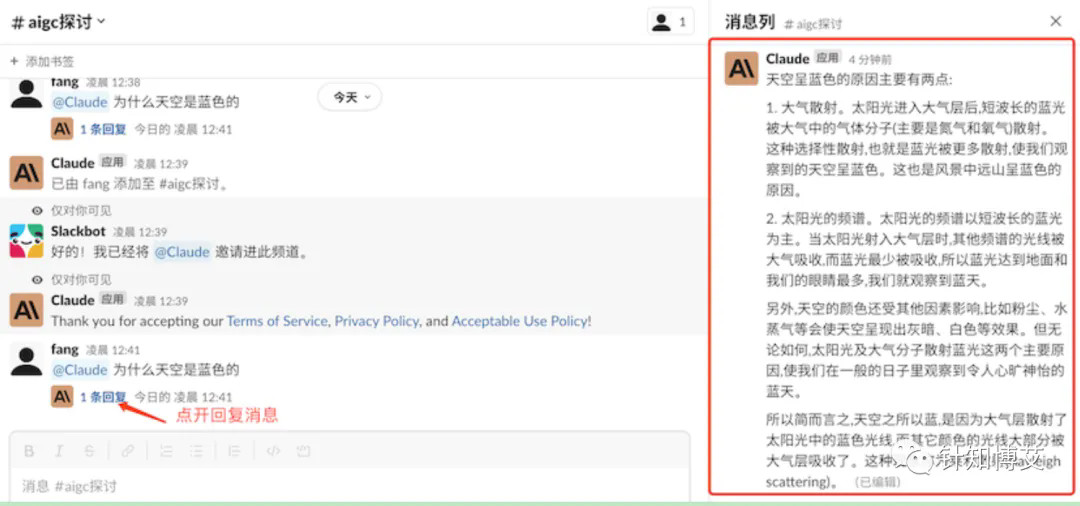Open the Acceptable Use Policy link
The height and width of the screenshot is (506, 1080).
pyautogui.click(x=520, y=321)
